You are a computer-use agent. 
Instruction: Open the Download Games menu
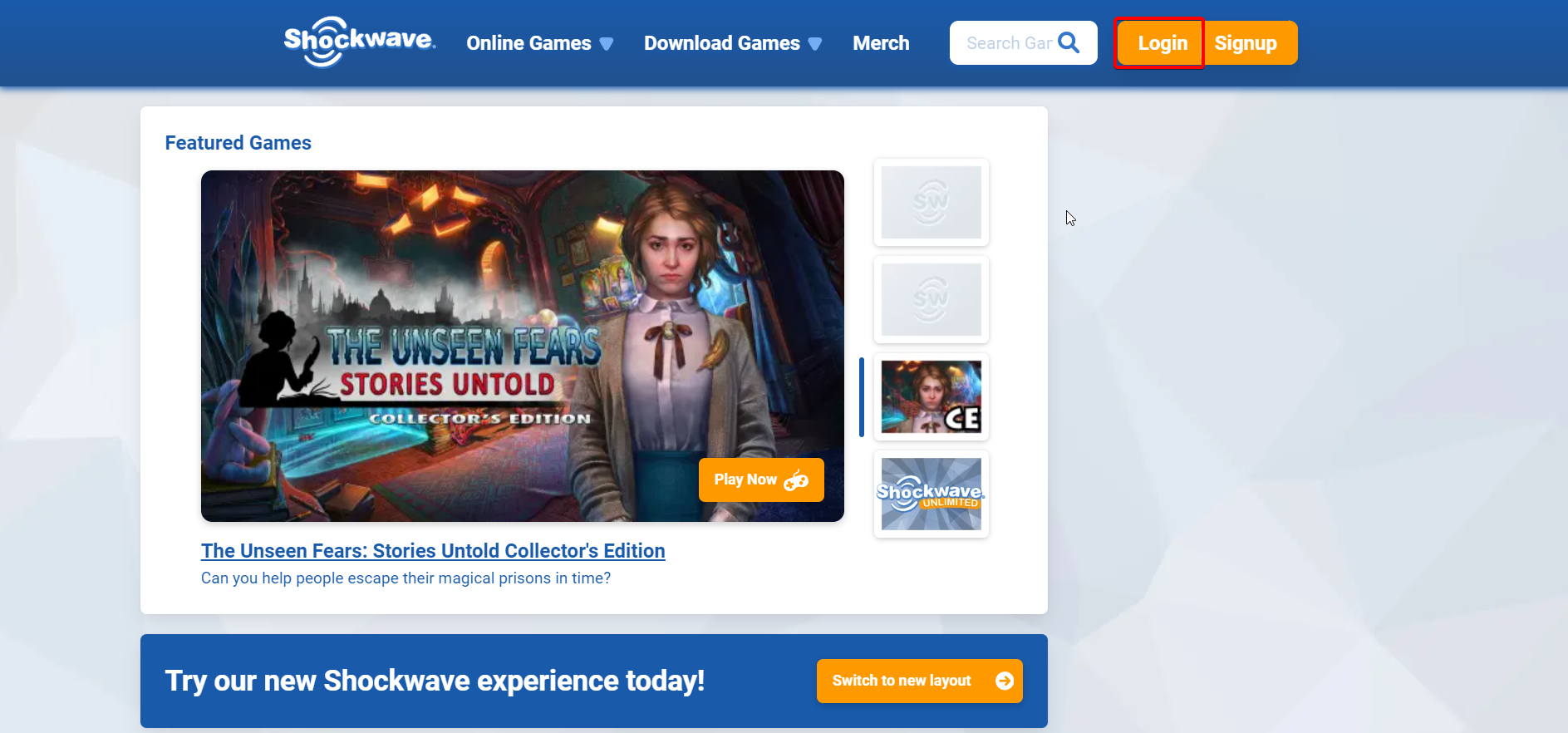[x=721, y=43]
